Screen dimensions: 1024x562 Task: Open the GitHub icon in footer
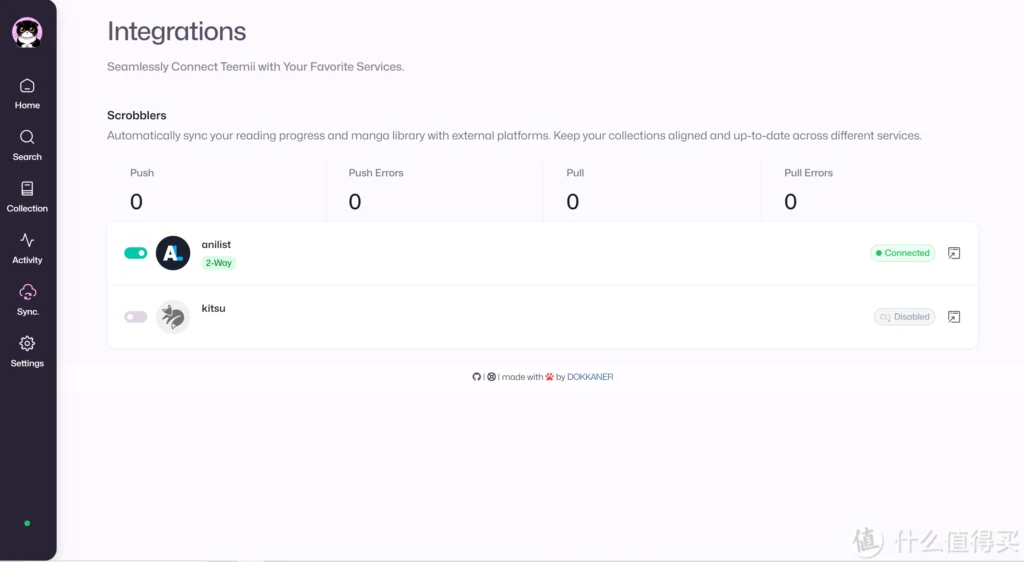(x=477, y=377)
